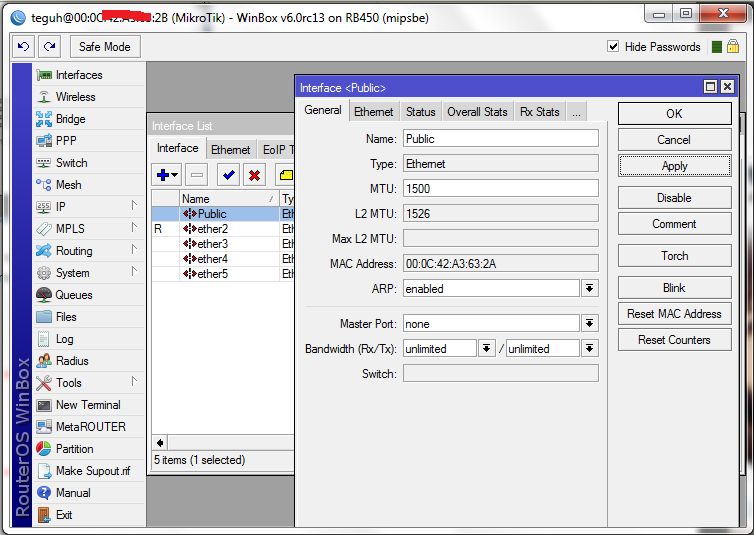The image size is (754, 535).
Task: Expand the Routing submenu
Action: click(x=134, y=249)
